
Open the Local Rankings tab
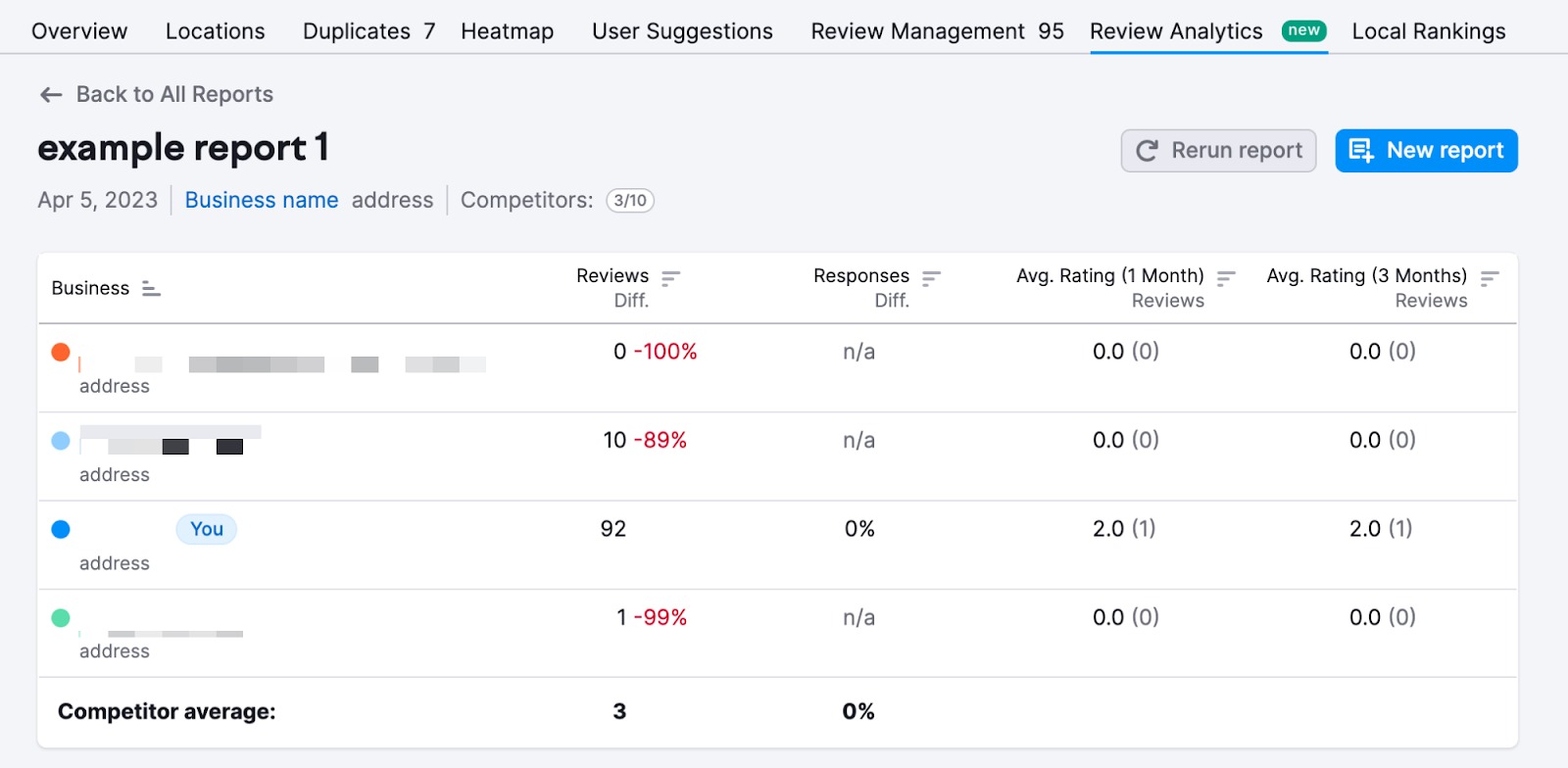pos(1428,31)
